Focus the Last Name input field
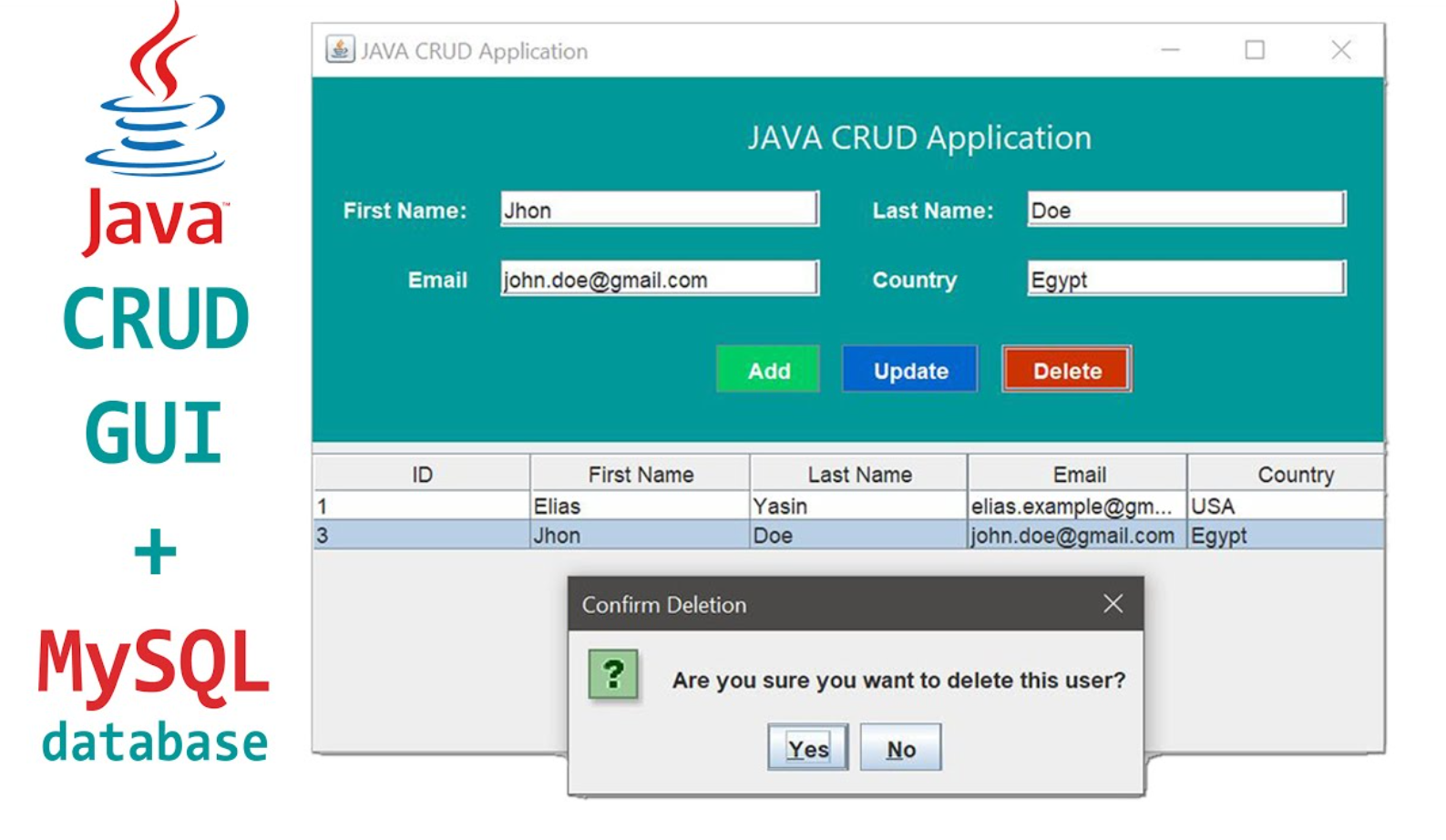Image resolution: width=1446 pixels, height=840 pixels. tap(1186, 210)
